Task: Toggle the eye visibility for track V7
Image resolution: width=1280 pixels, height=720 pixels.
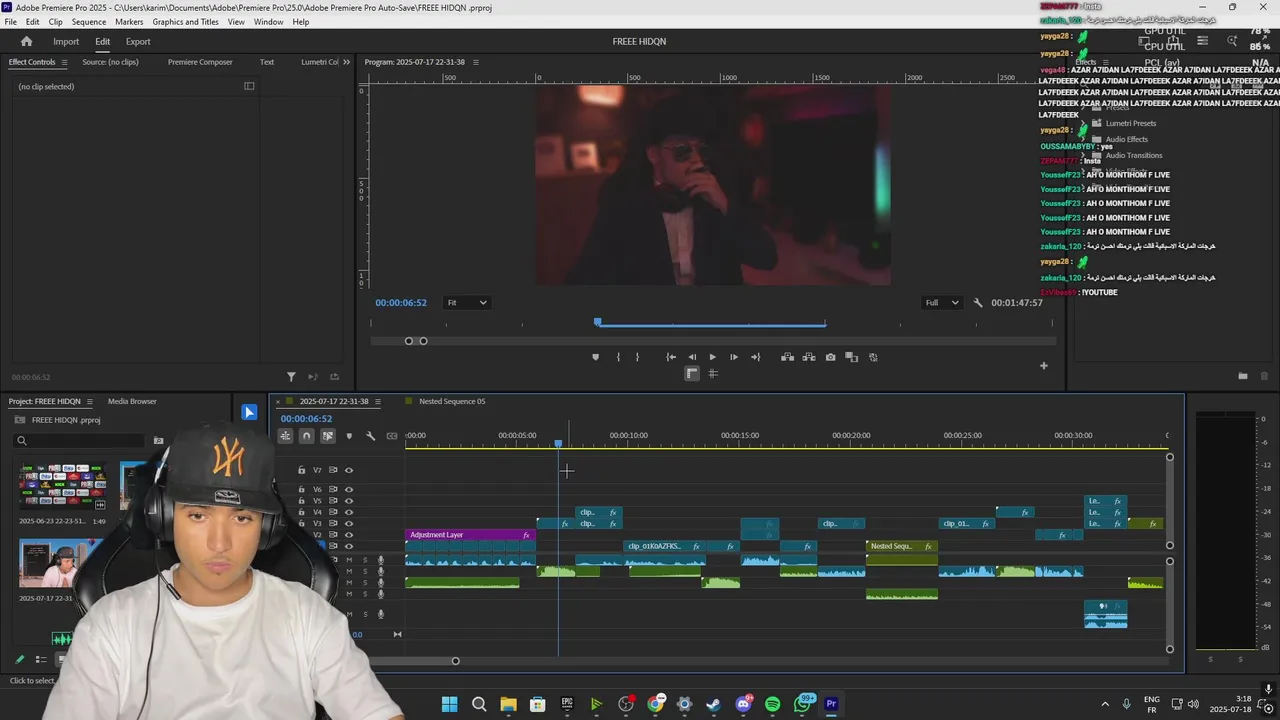Action: point(349,470)
